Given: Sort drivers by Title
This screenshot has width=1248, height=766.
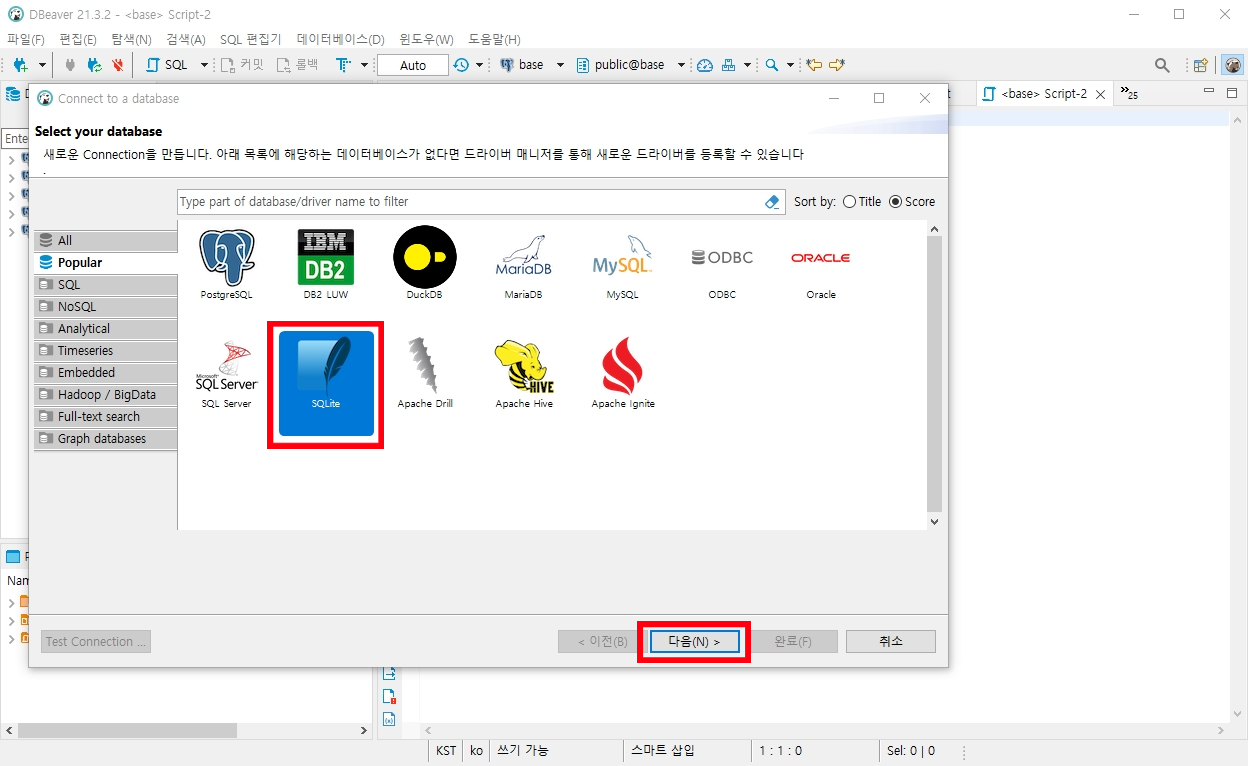Looking at the screenshot, I should click(862, 202).
